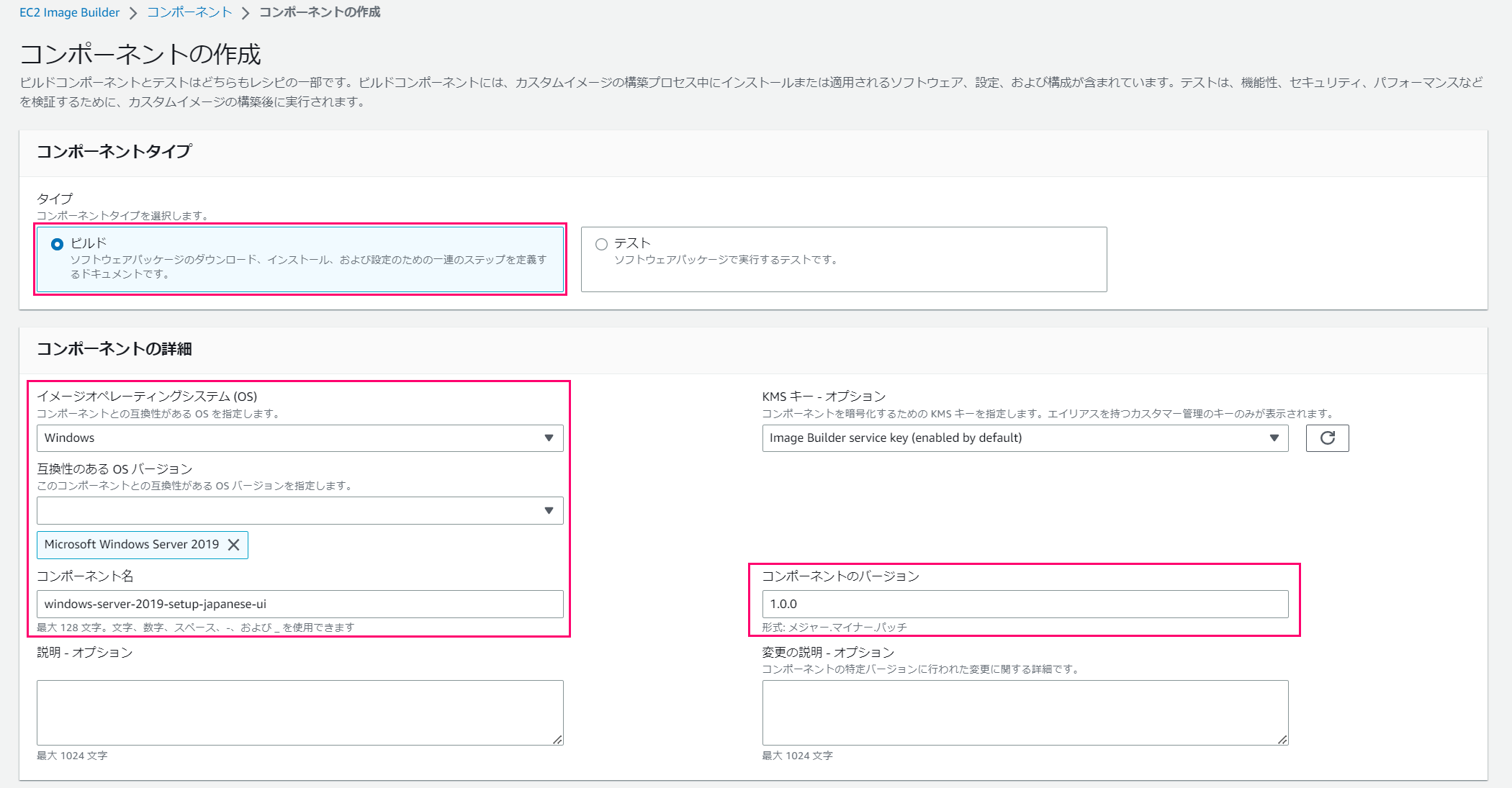Viewport: 1512px width, 788px height.
Task: Click the KMS key refresh icon
Action: (1327, 438)
